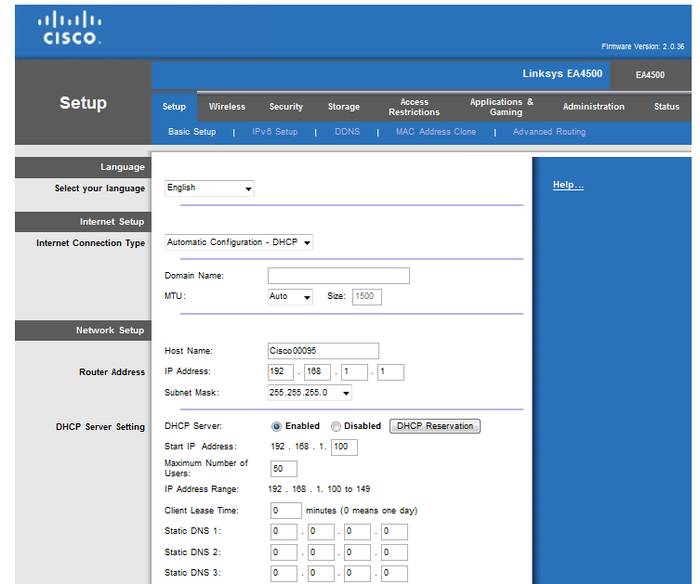The height and width of the screenshot is (584, 700).
Task: Click the Cisco logo
Action: point(70,28)
